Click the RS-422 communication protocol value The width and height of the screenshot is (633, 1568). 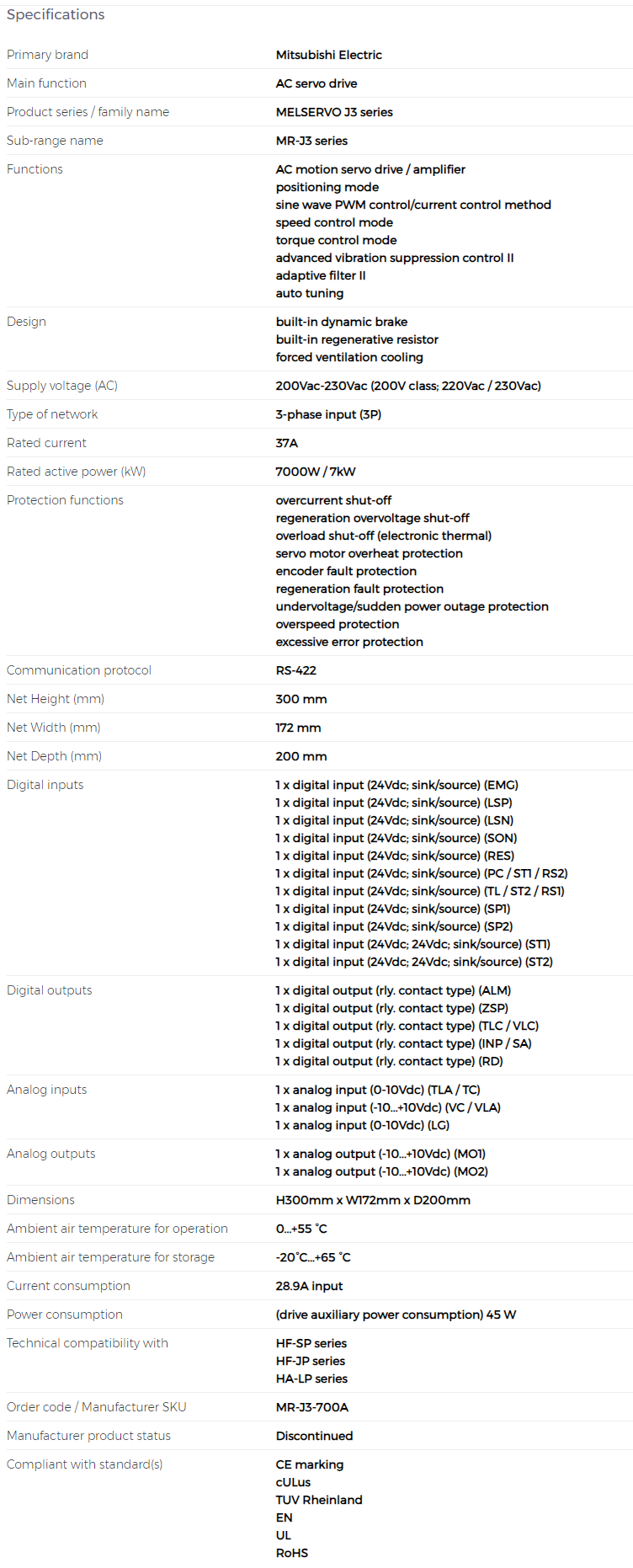pyautogui.click(x=295, y=670)
